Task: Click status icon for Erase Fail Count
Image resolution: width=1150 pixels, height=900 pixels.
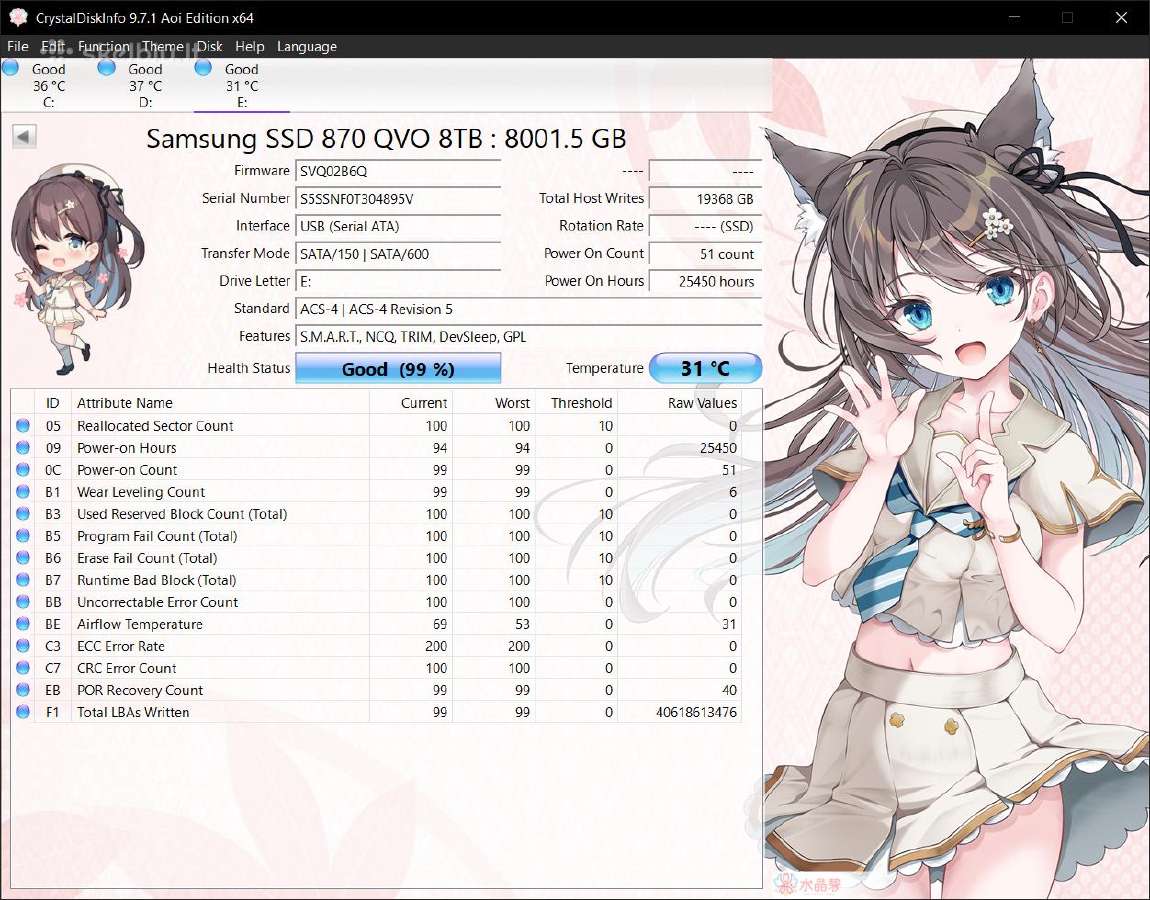Action: (23, 557)
